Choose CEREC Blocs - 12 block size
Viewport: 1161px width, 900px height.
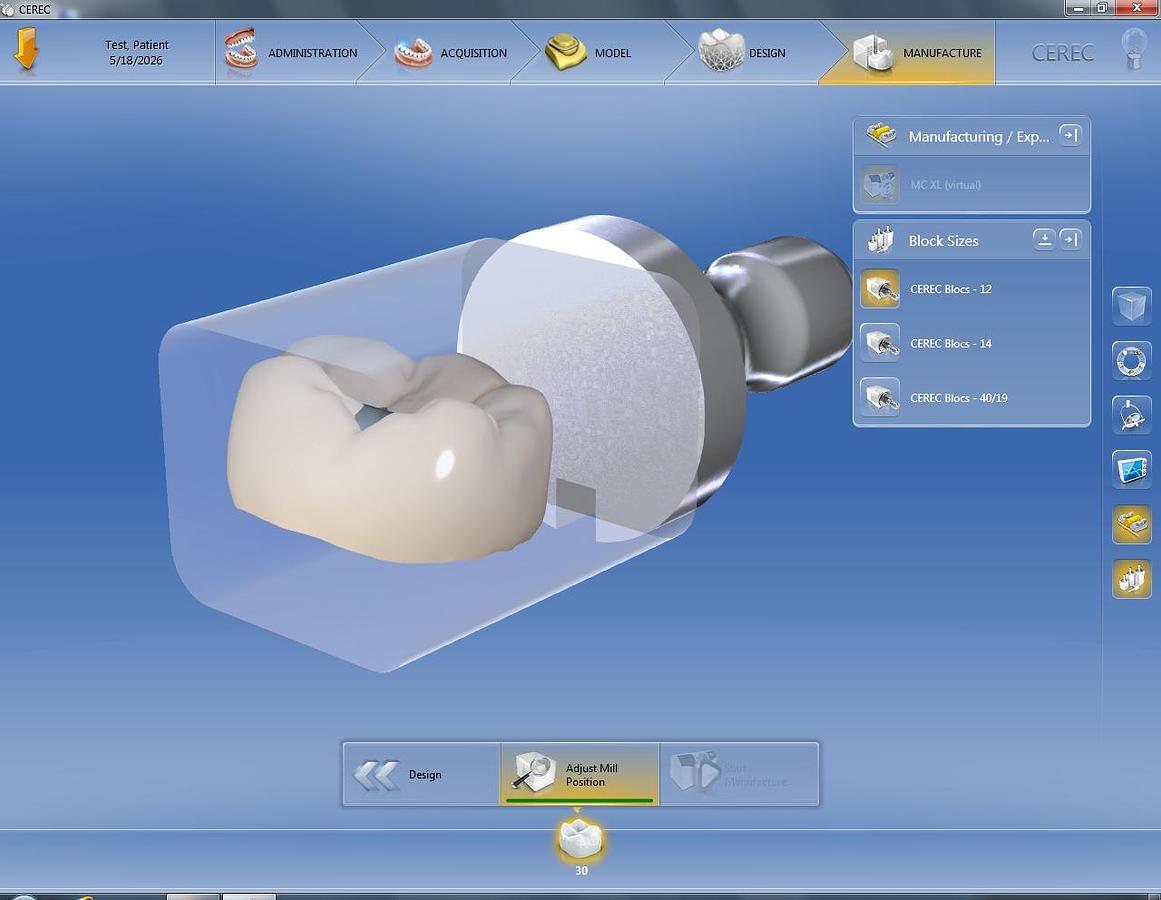pyautogui.click(x=971, y=289)
